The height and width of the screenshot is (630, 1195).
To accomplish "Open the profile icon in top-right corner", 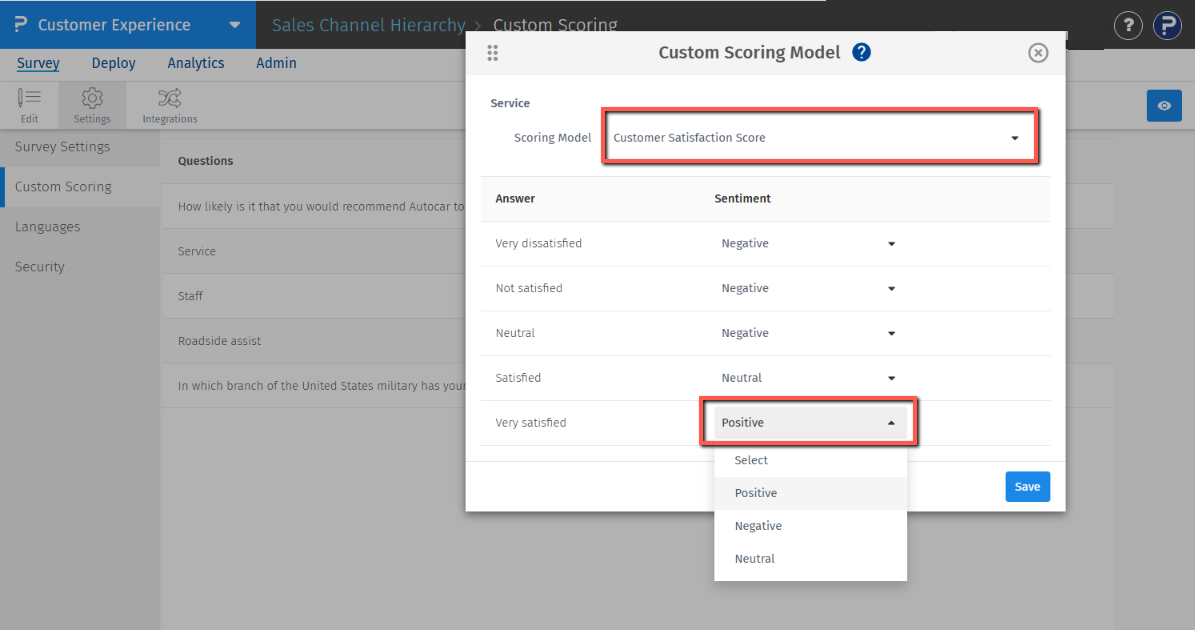I will pos(1167,25).
